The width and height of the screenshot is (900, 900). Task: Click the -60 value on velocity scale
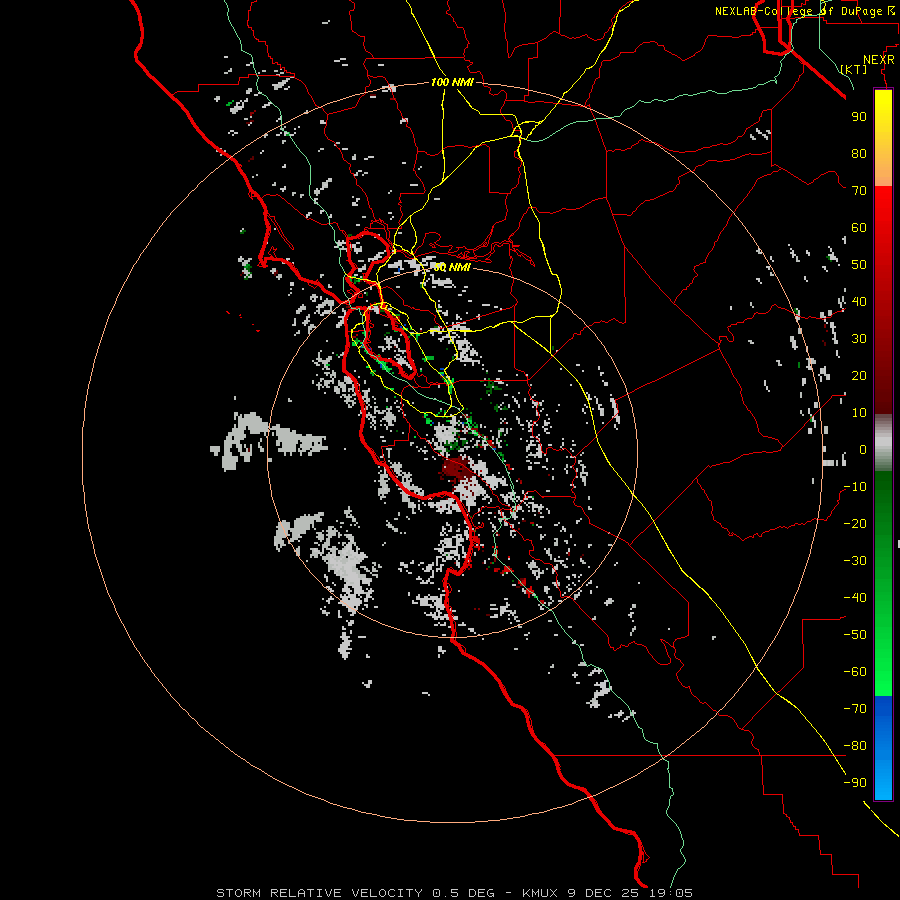(x=855, y=672)
